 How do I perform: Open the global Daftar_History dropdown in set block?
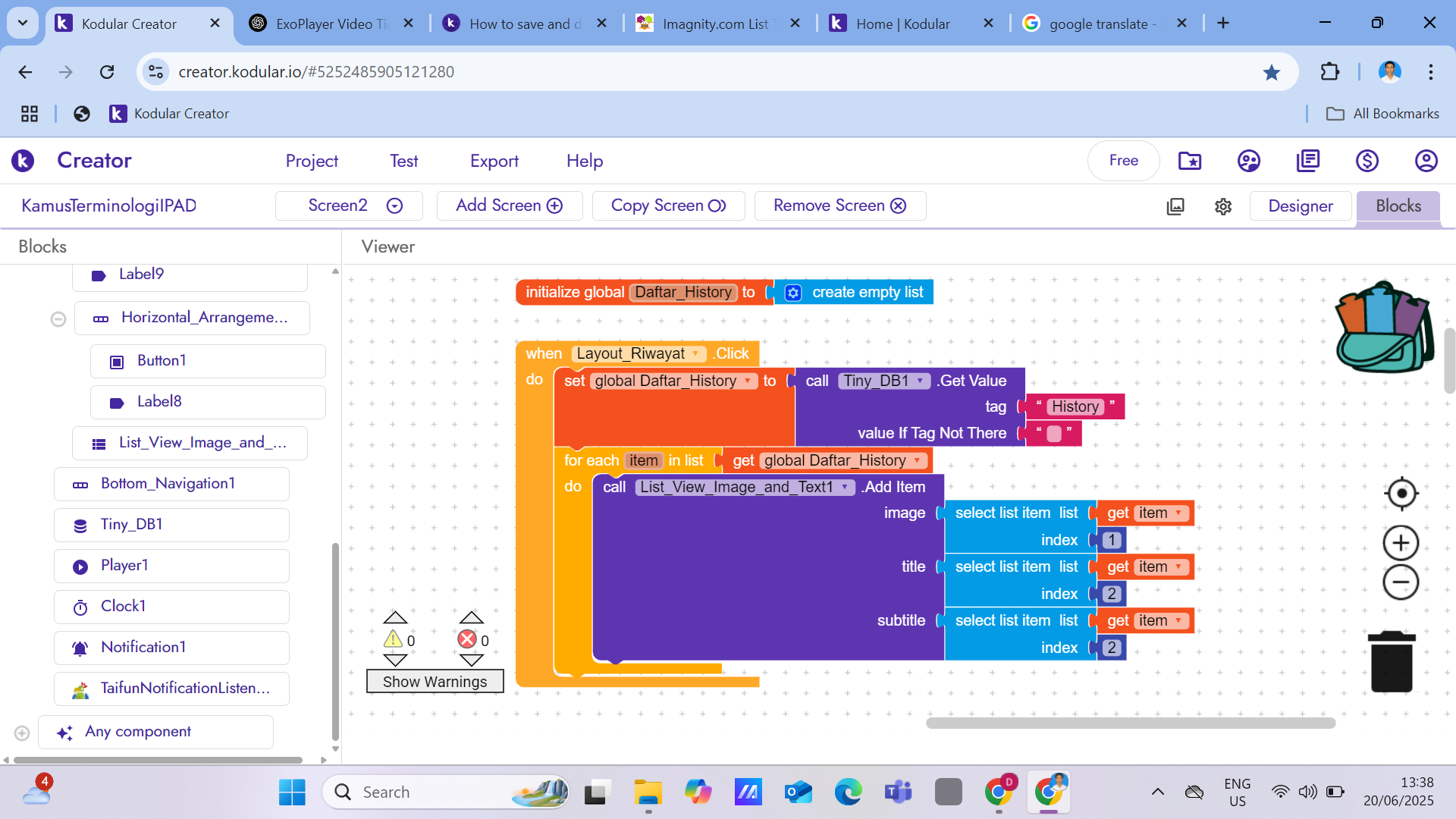tap(748, 381)
